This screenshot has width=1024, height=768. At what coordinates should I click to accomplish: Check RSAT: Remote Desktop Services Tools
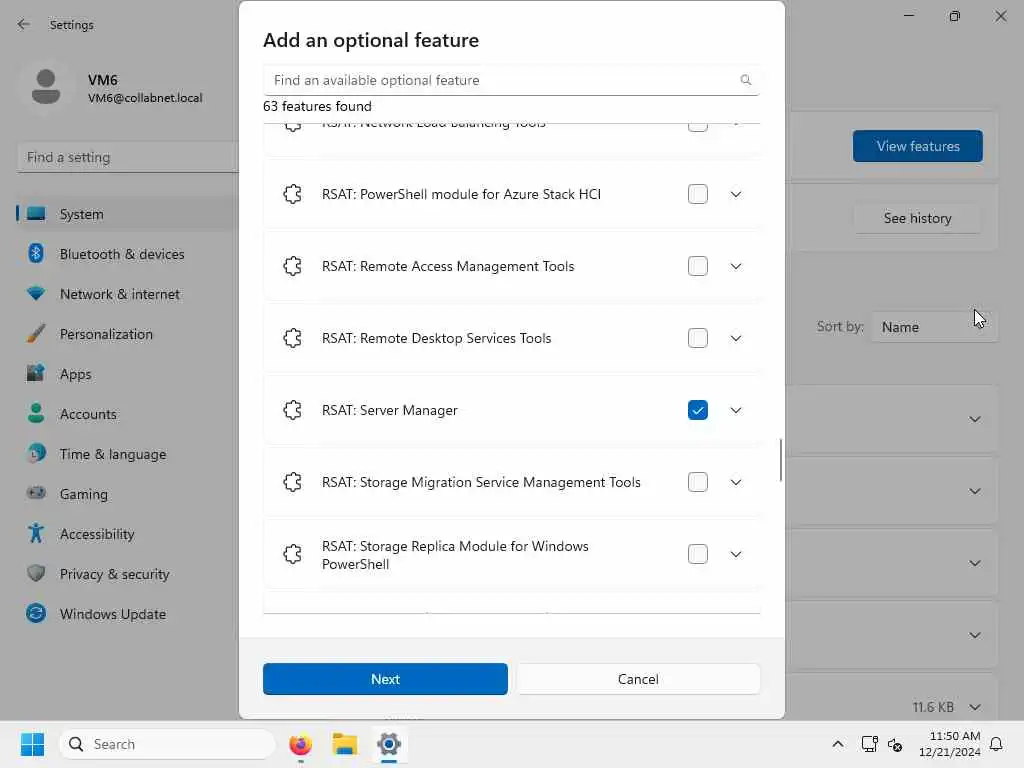click(698, 338)
